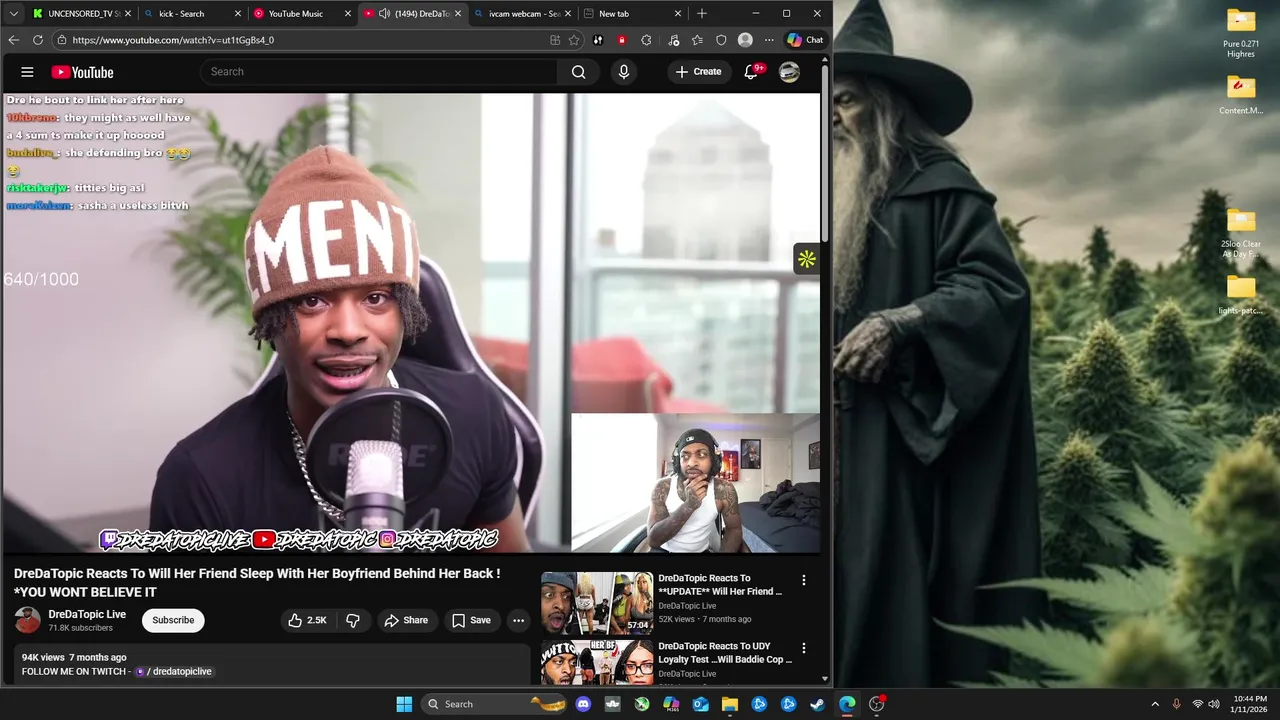The width and height of the screenshot is (1280, 720).
Task: Go back in the browser
Action: pos(13,40)
